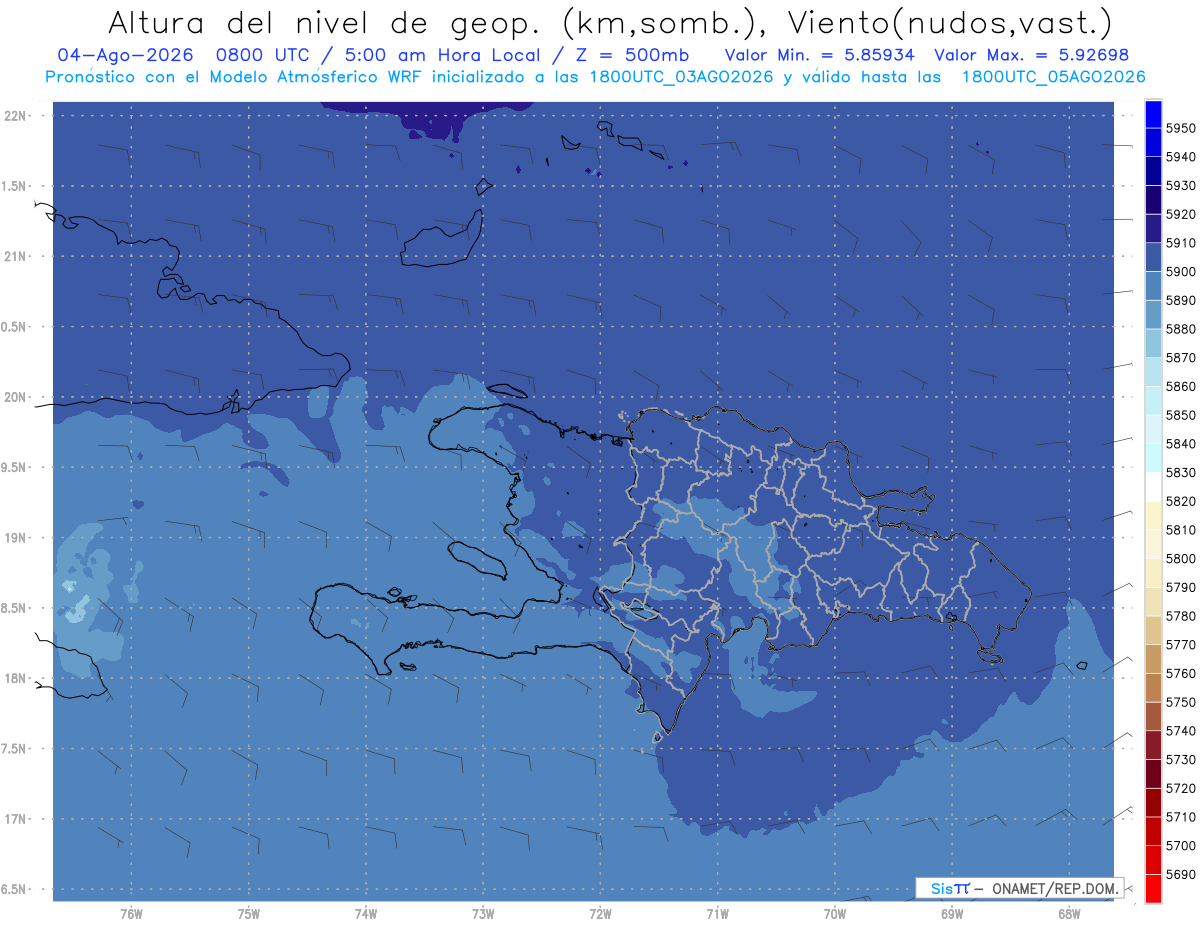Click the legend value '5750'

click(1180, 702)
